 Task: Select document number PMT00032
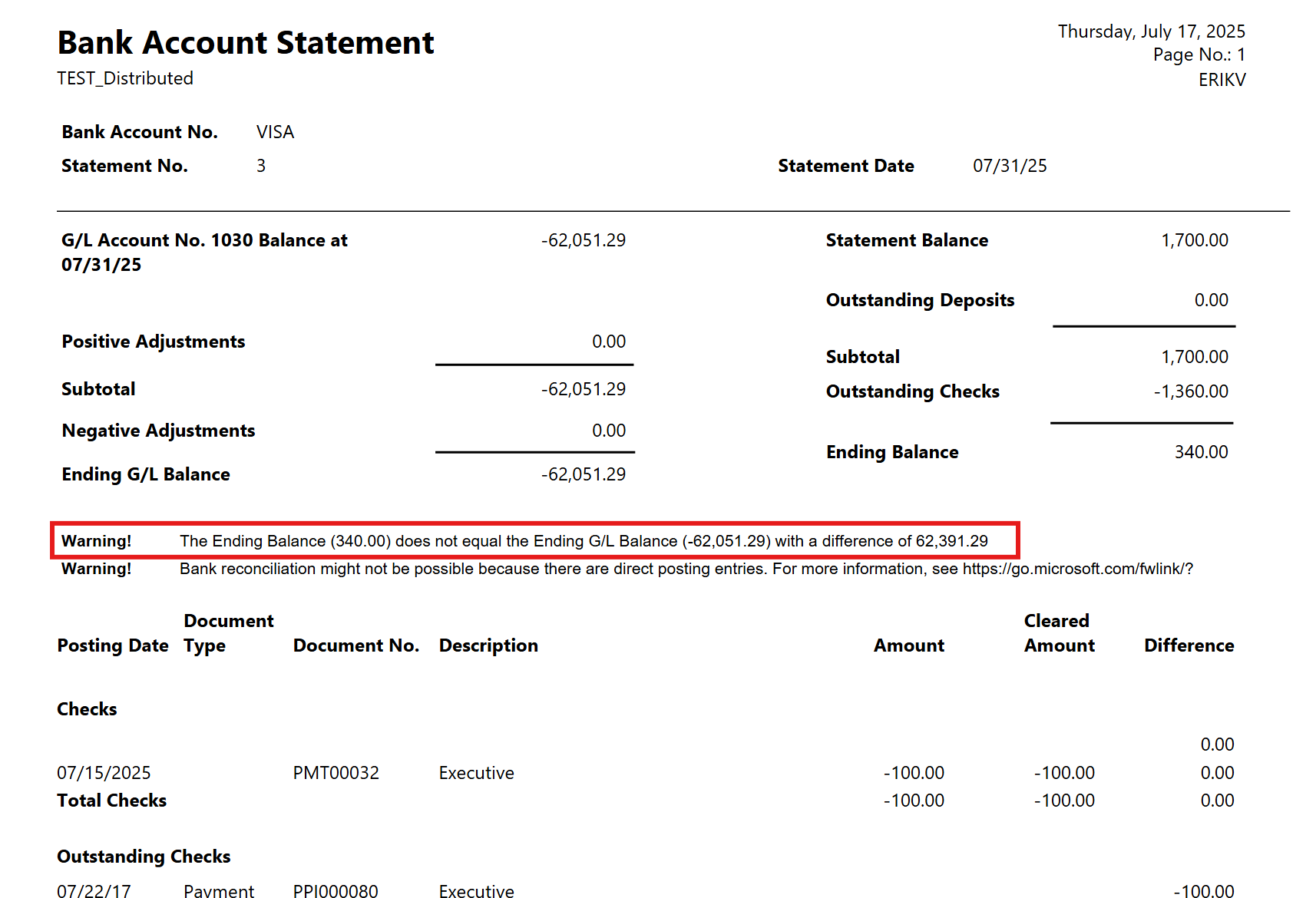click(336, 773)
